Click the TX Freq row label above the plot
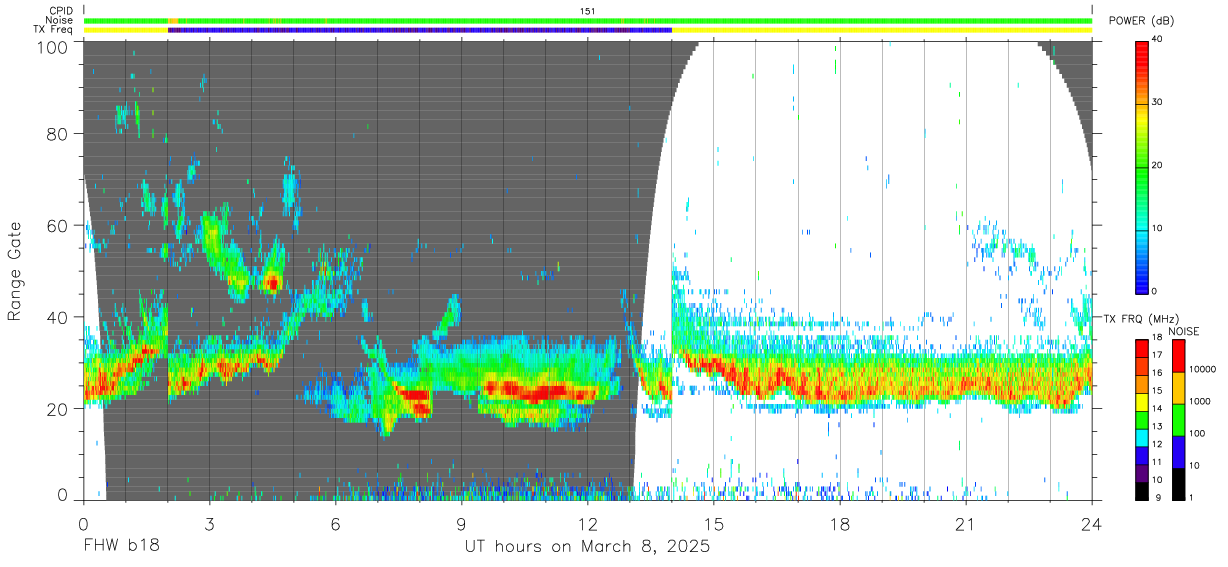Image resolution: width=1228 pixels, height=567 pixels. 52,30
